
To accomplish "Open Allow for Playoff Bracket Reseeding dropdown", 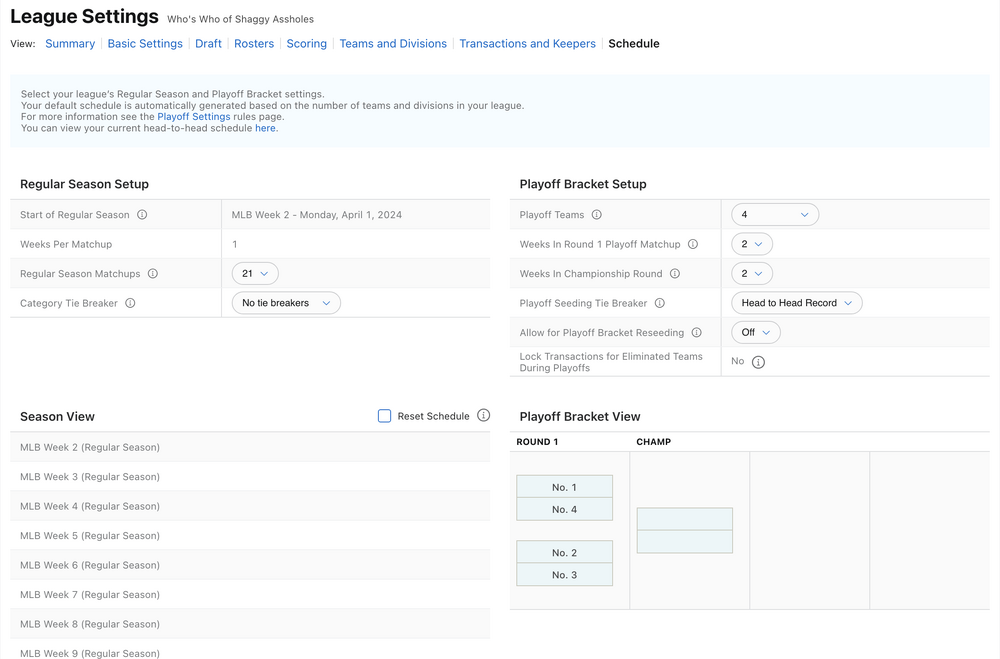I will [x=756, y=333].
